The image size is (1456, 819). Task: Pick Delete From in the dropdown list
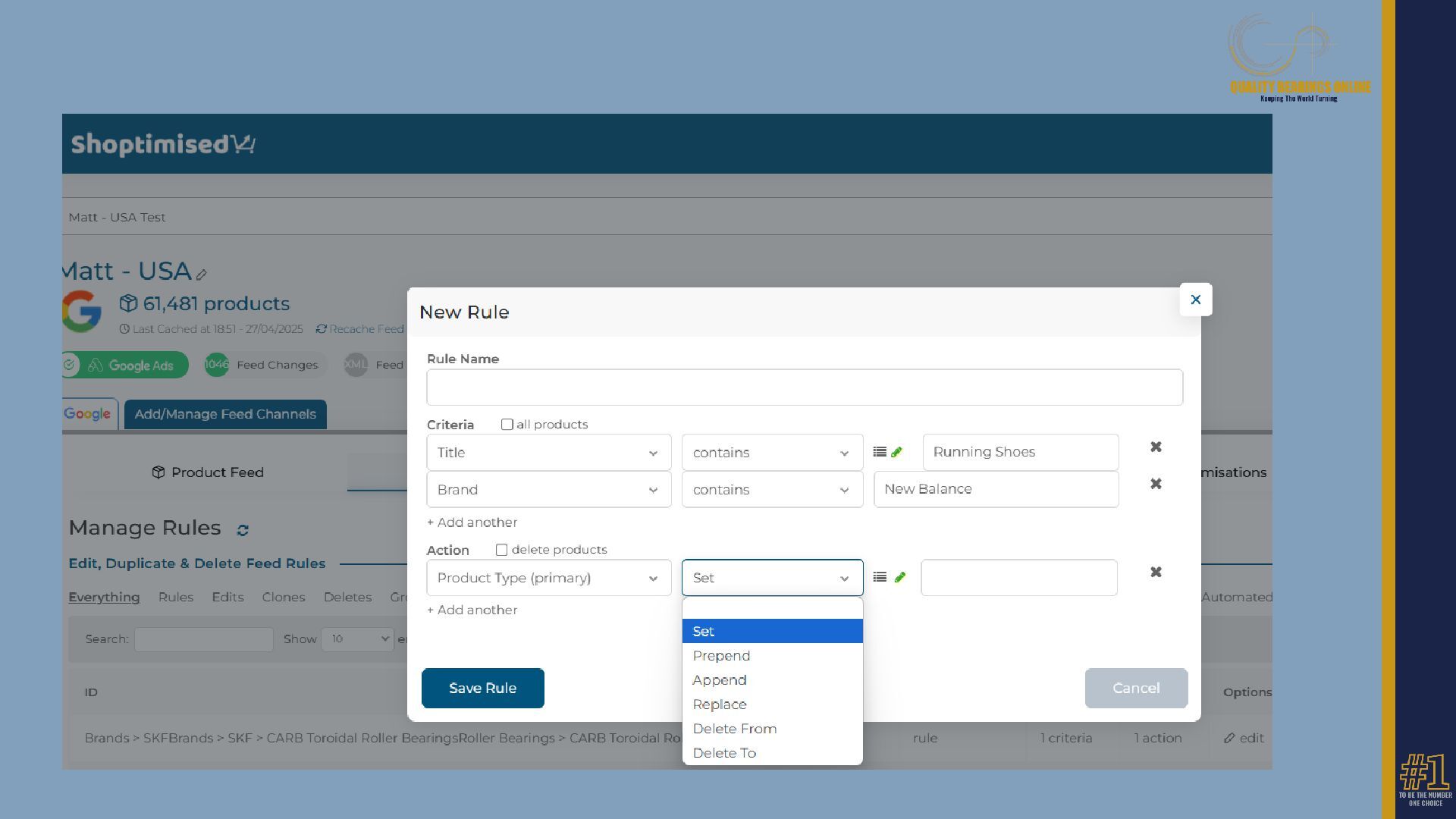tap(734, 729)
